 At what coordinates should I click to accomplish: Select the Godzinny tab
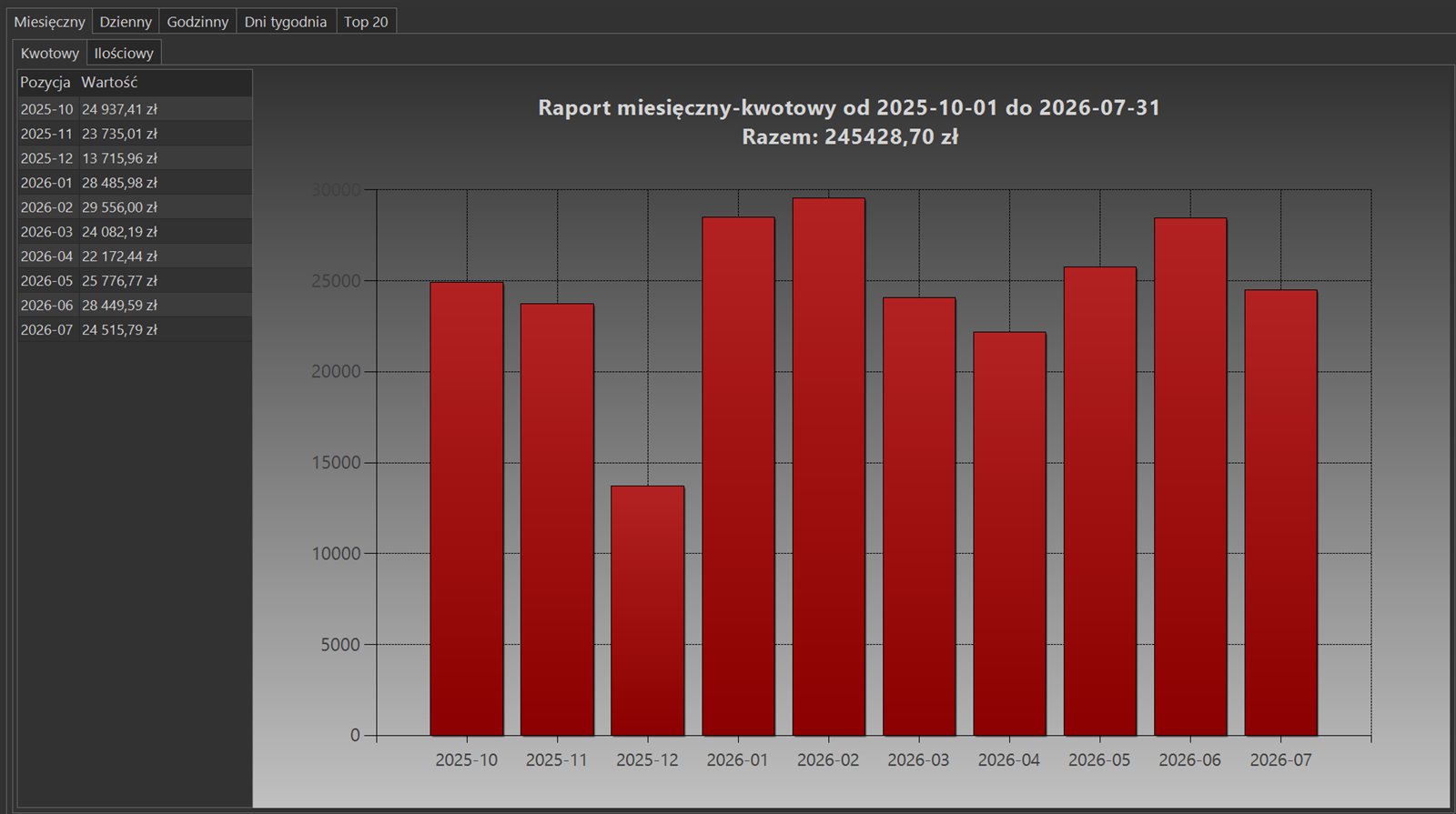pyautogui.click(x=197, y=21)
